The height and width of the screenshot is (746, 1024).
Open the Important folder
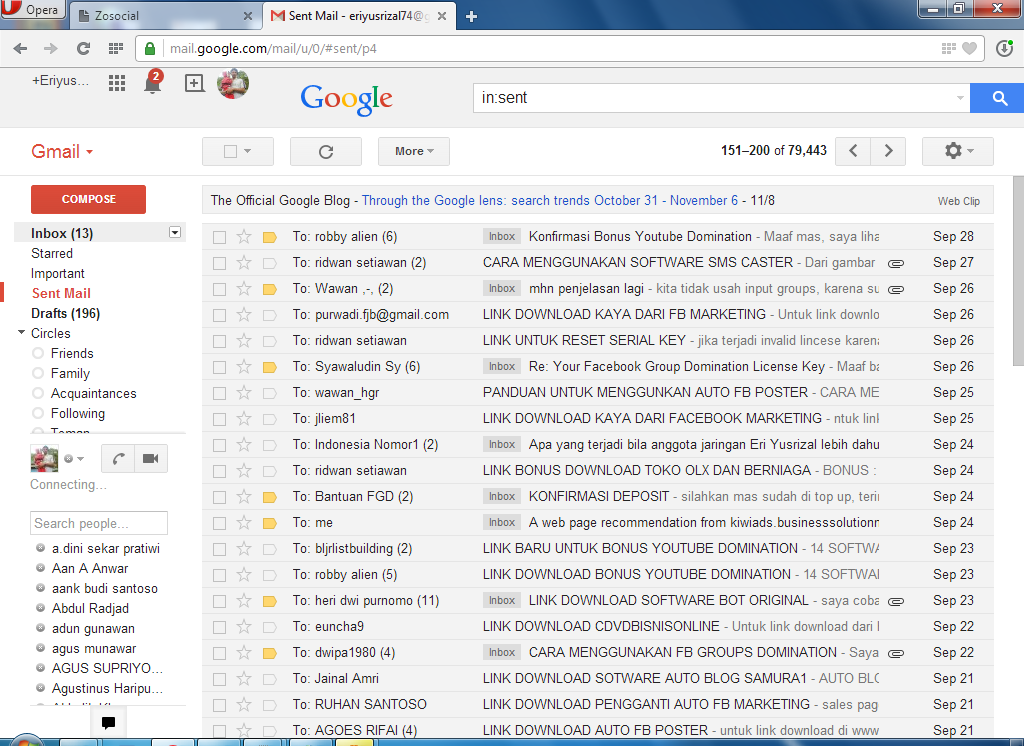(57, 274)
